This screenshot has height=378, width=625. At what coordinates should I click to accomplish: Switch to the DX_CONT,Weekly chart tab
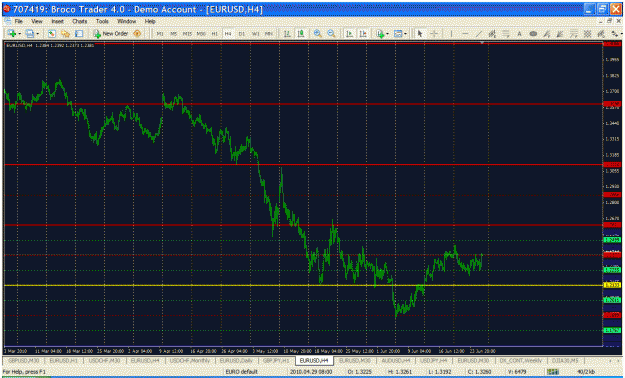[521, 360]
